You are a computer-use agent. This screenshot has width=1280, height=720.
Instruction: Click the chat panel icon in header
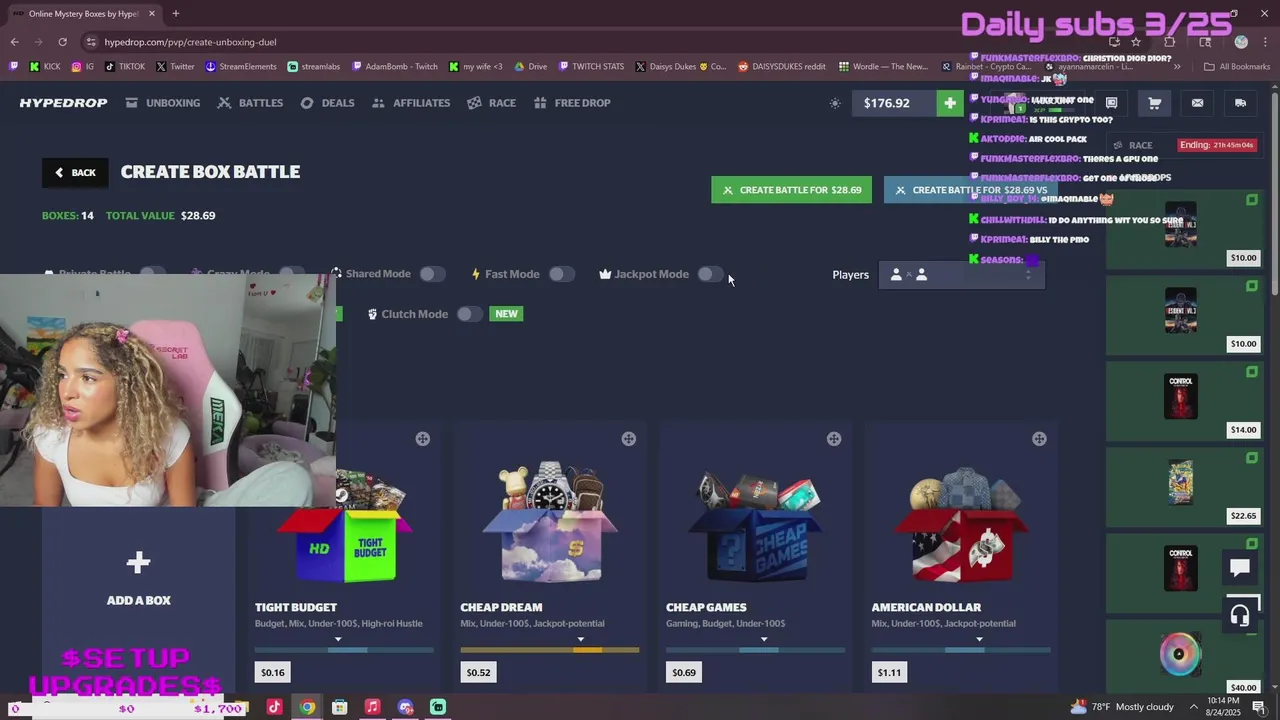pos(1111,103)
